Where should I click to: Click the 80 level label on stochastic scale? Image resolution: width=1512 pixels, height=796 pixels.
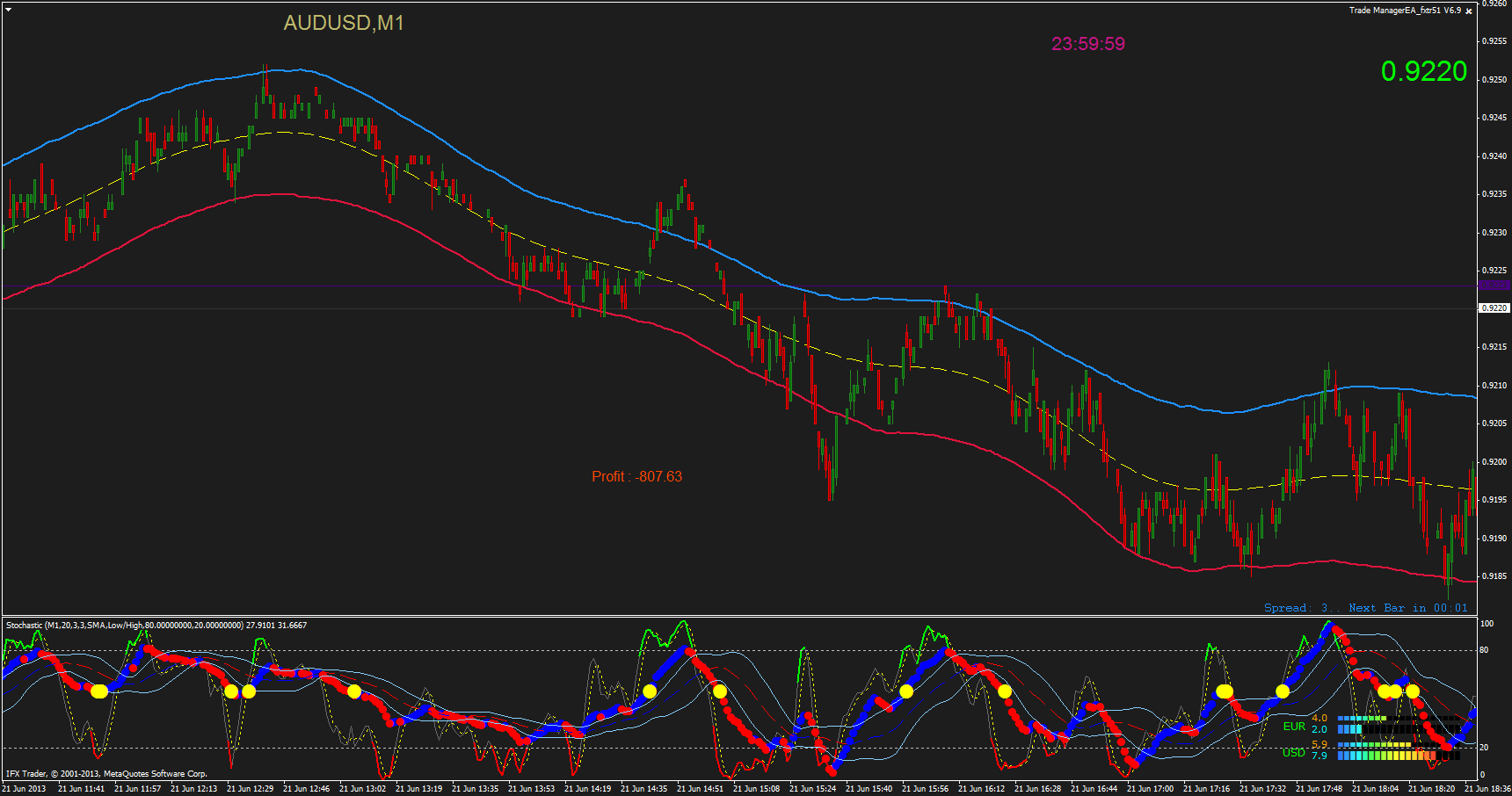tap(1484, 650)
